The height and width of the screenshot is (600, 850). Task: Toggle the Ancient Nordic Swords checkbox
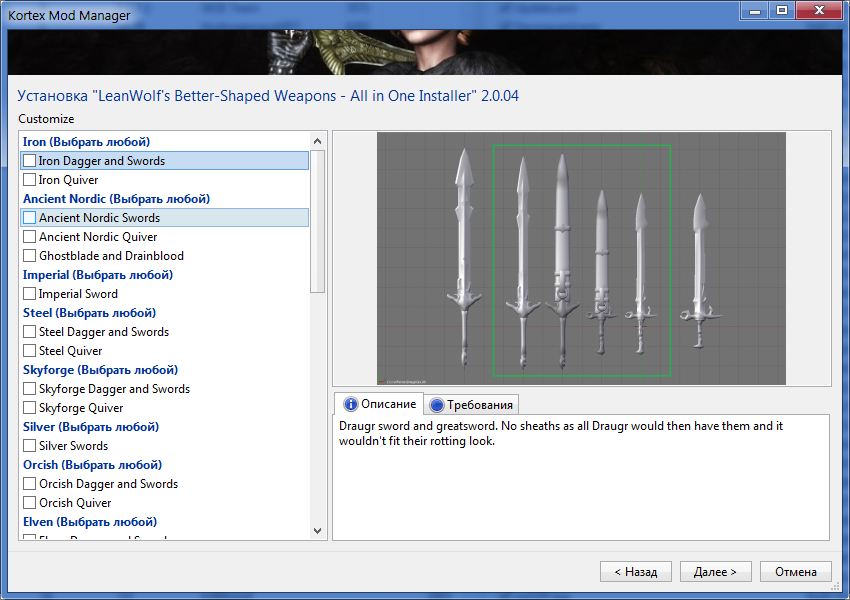point(30,218)
